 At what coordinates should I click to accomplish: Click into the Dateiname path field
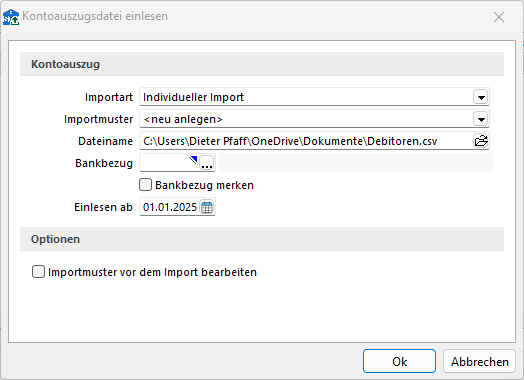click(306, 141)
